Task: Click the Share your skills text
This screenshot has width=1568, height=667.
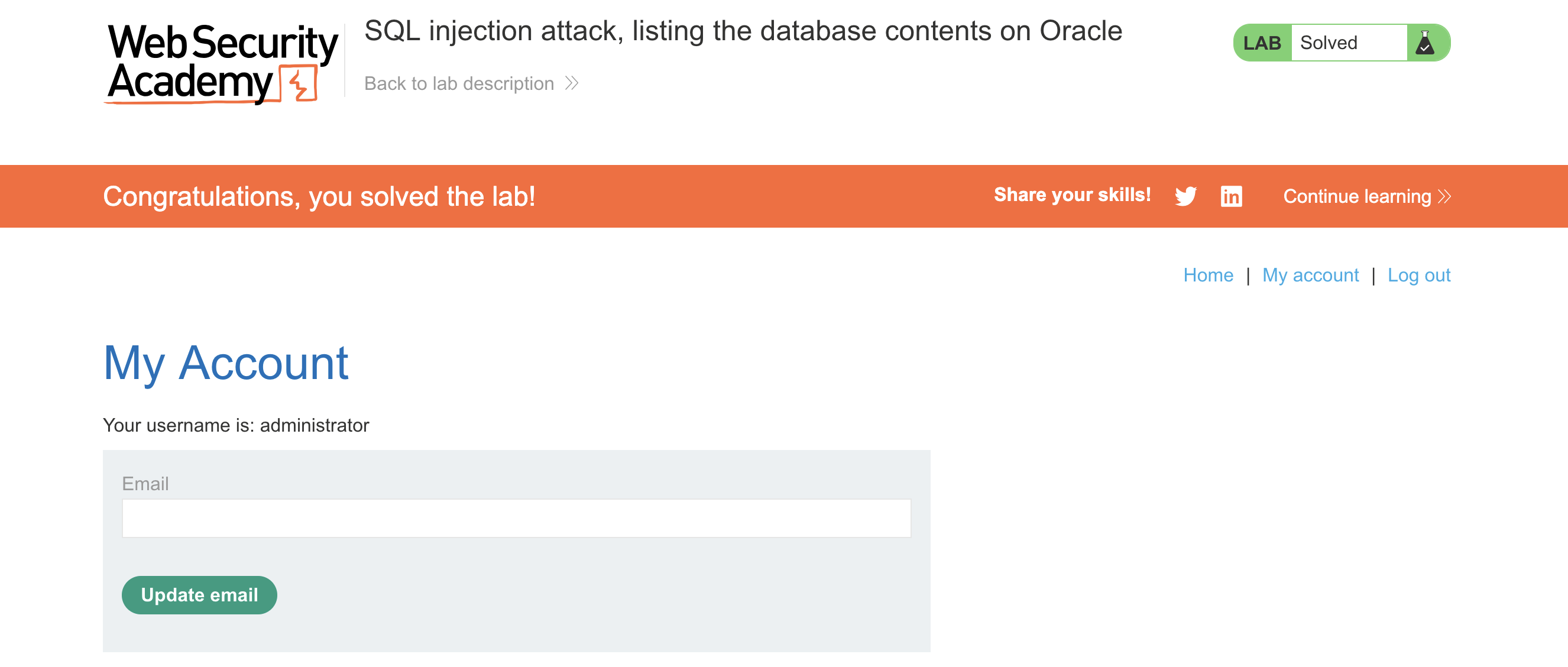Action: point(1072,195)
